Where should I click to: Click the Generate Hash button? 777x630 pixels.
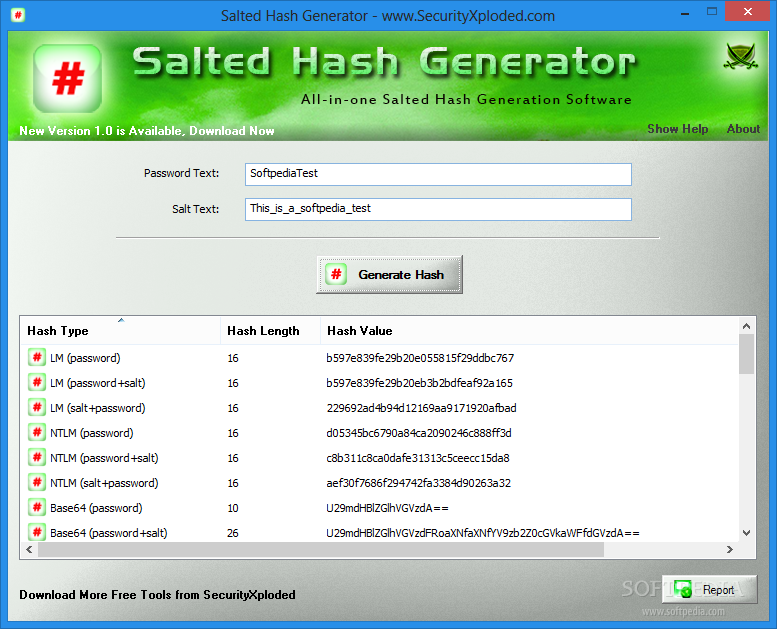click(x=389, y=275)
